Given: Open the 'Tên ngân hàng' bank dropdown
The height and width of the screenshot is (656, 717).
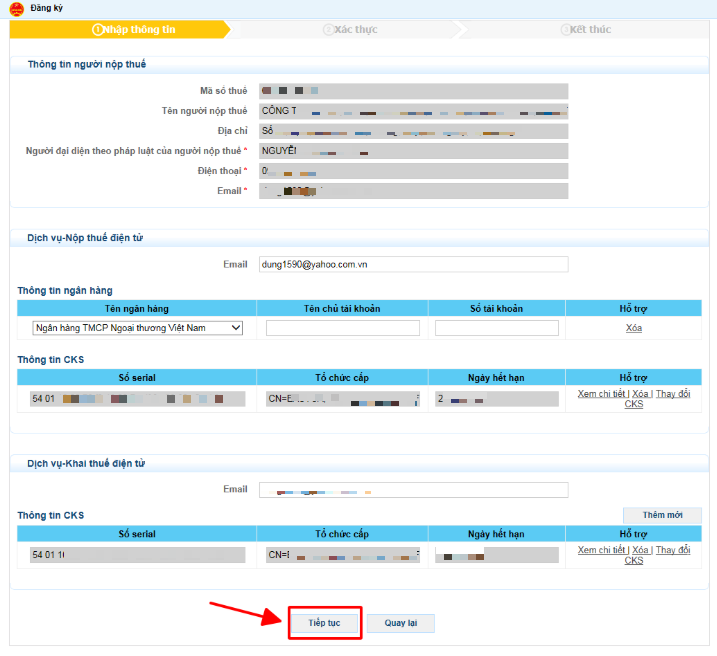Looking at the screenshot, I should 137,328.
